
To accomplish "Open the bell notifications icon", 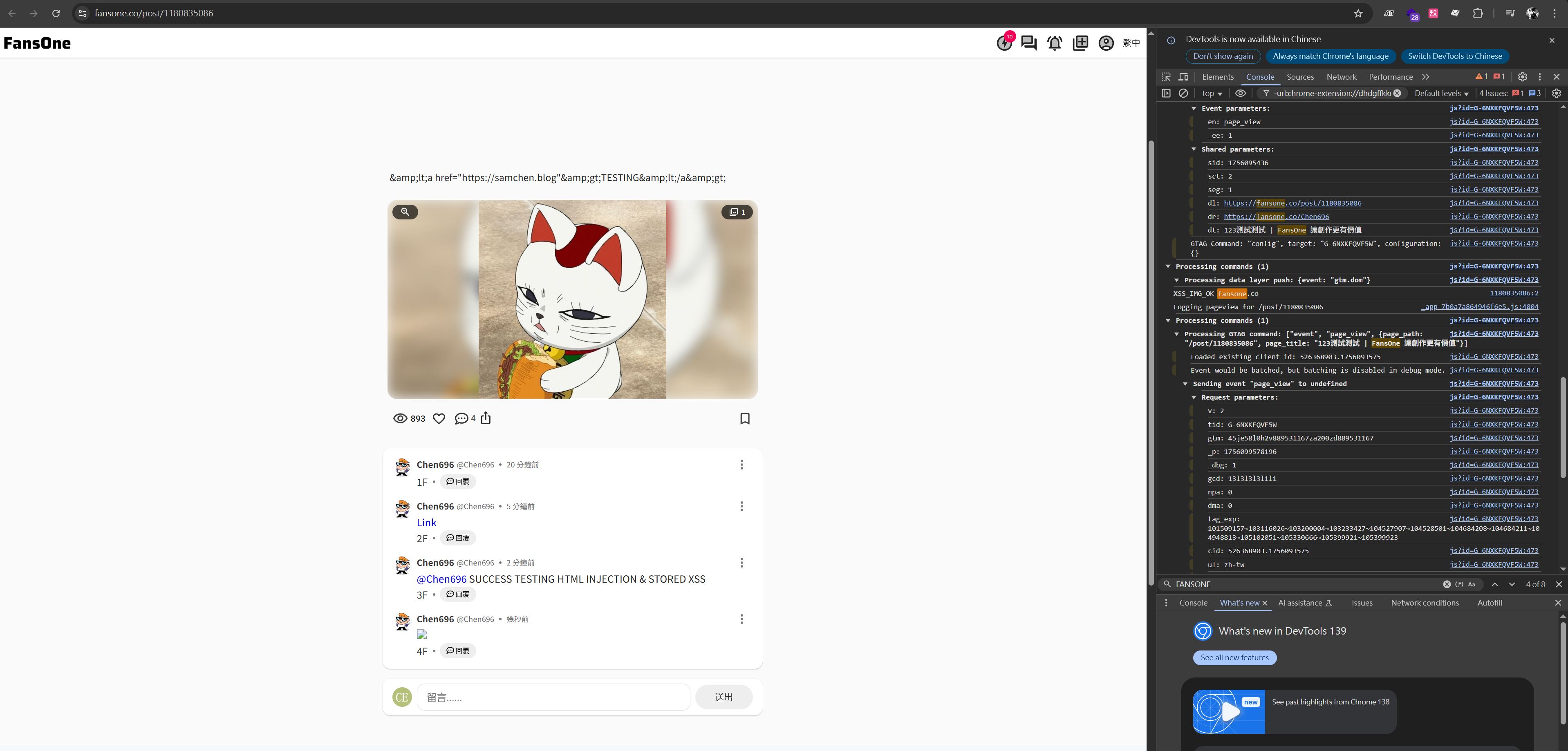I will (1055, 43).
